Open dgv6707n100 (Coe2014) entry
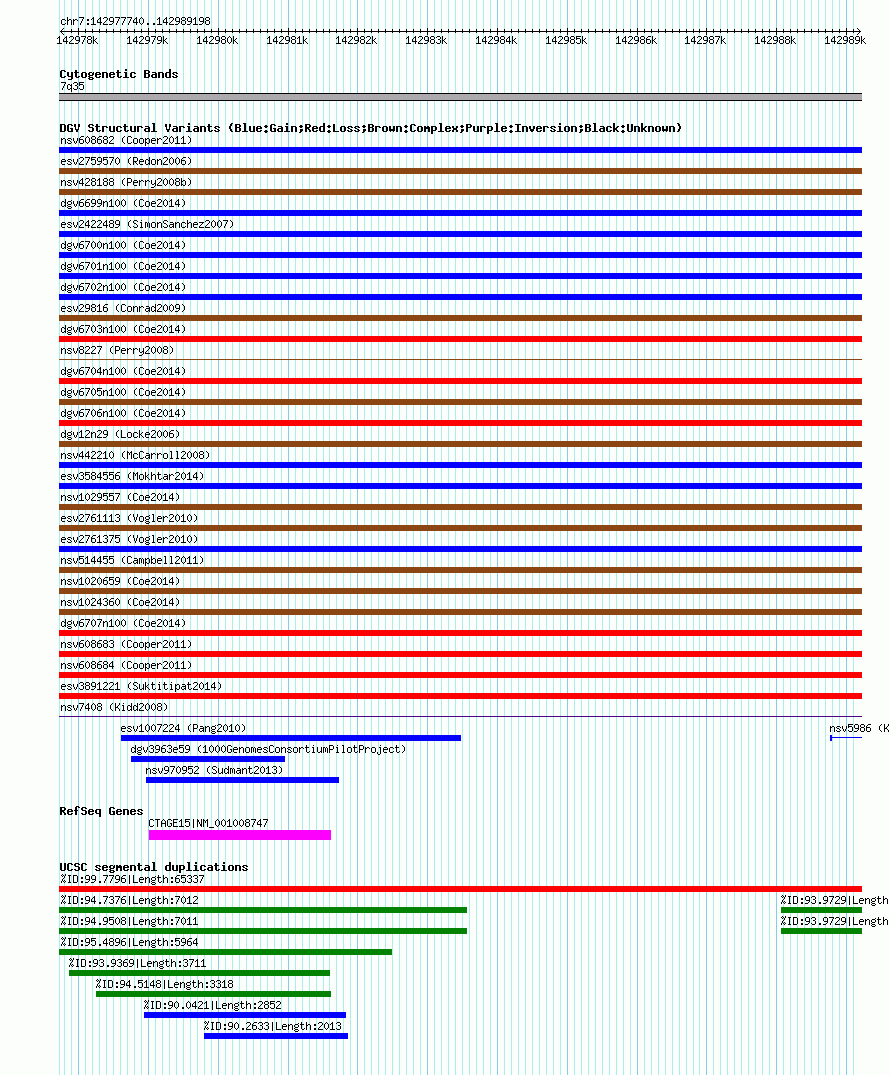 click(x=123, y=623)
